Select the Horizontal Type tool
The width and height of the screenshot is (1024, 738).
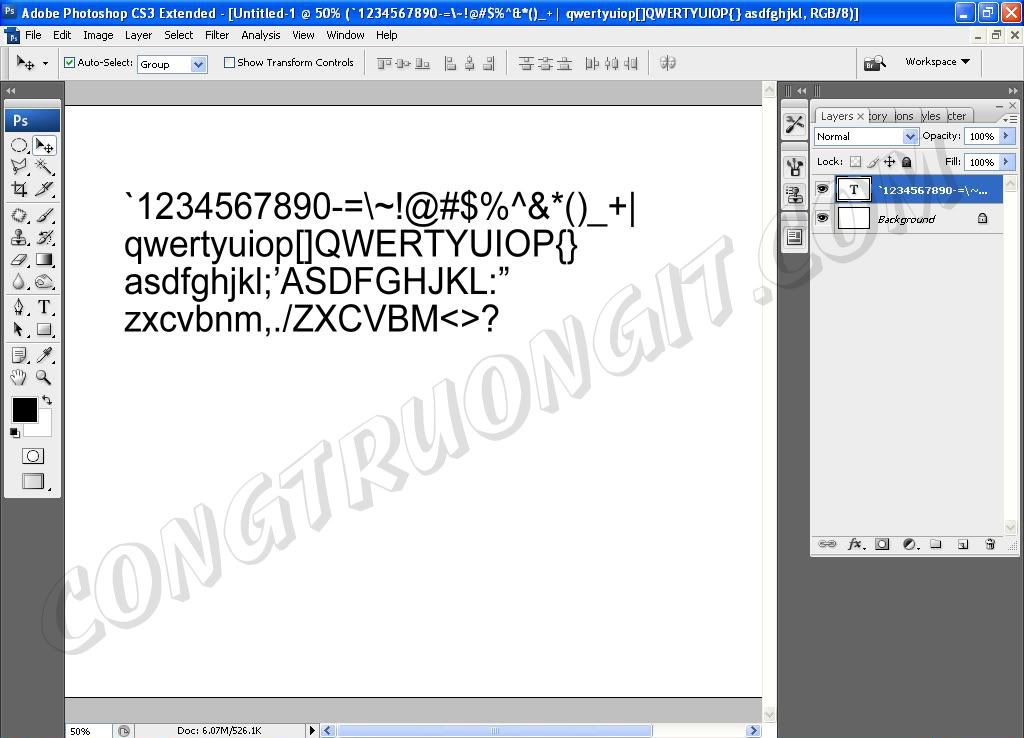pos(44,307)
